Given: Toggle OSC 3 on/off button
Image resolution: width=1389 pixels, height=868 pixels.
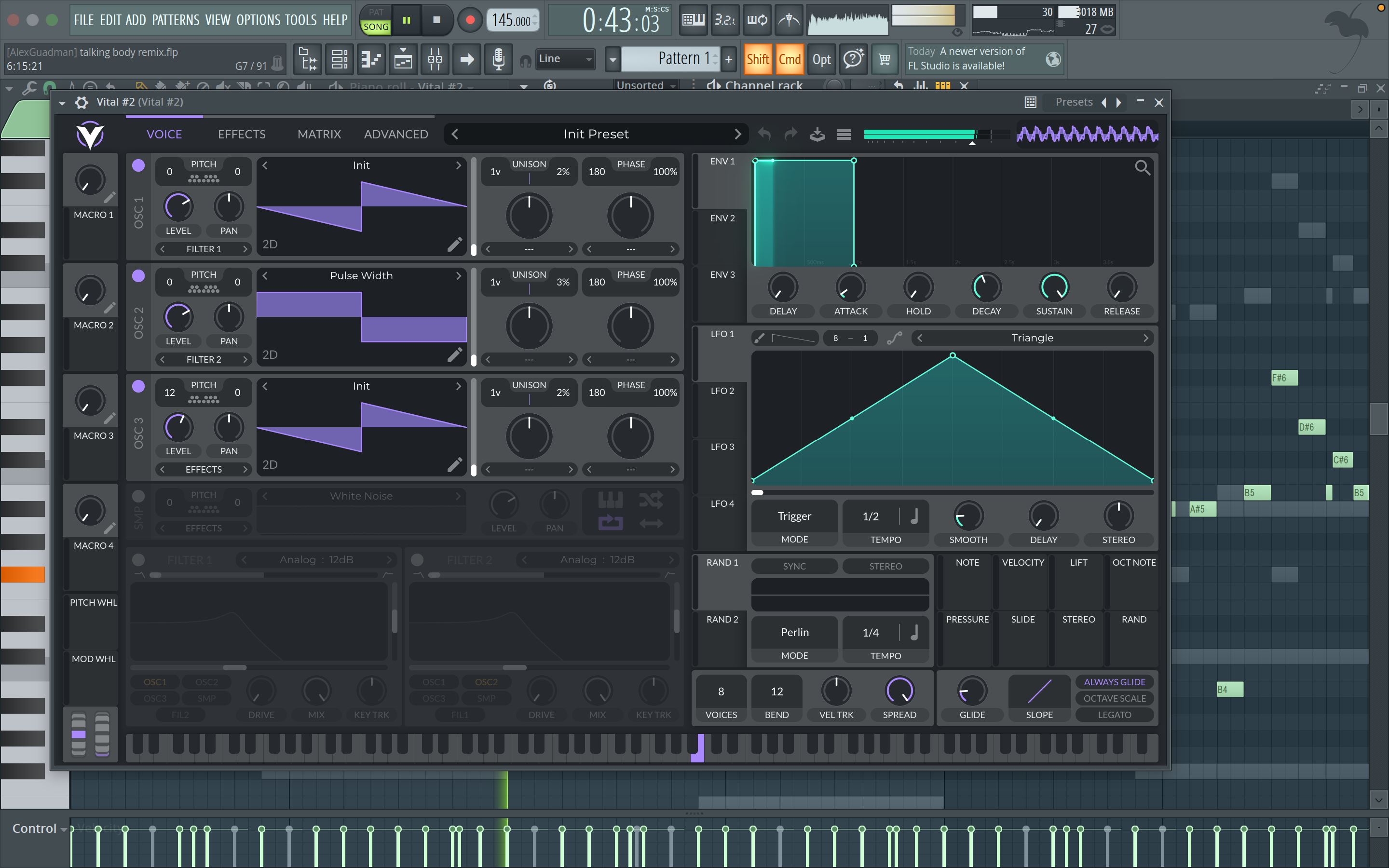Looking at the screenshot, I should point(138,386).
